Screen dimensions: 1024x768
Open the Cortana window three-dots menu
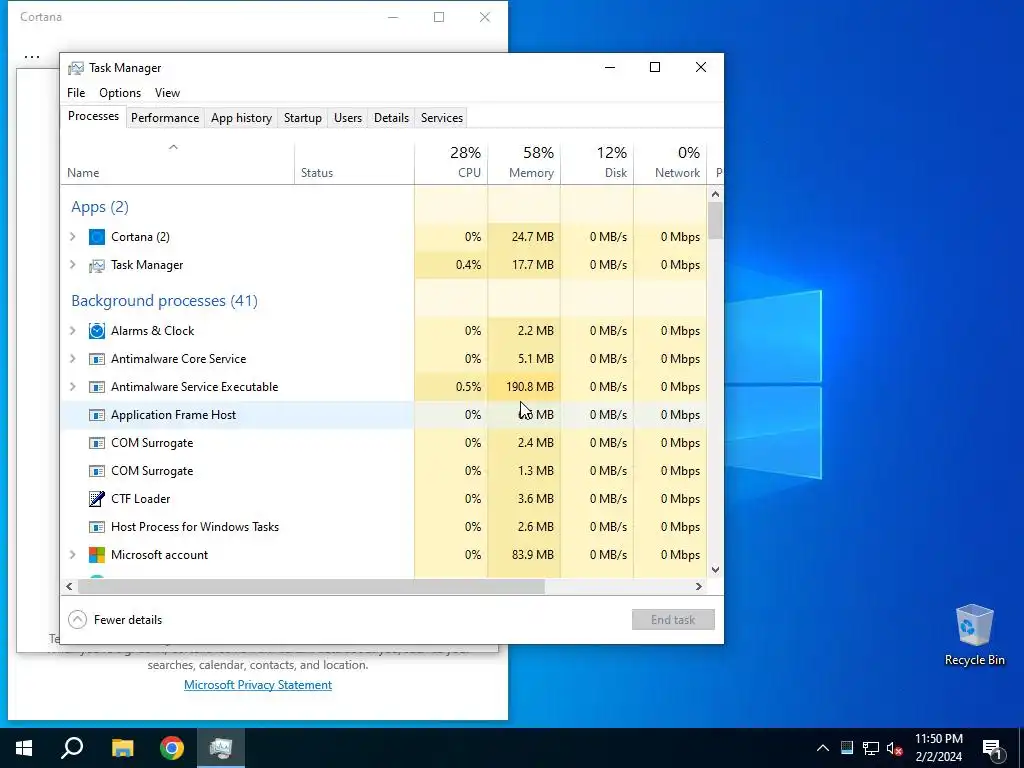coord(32,57)
